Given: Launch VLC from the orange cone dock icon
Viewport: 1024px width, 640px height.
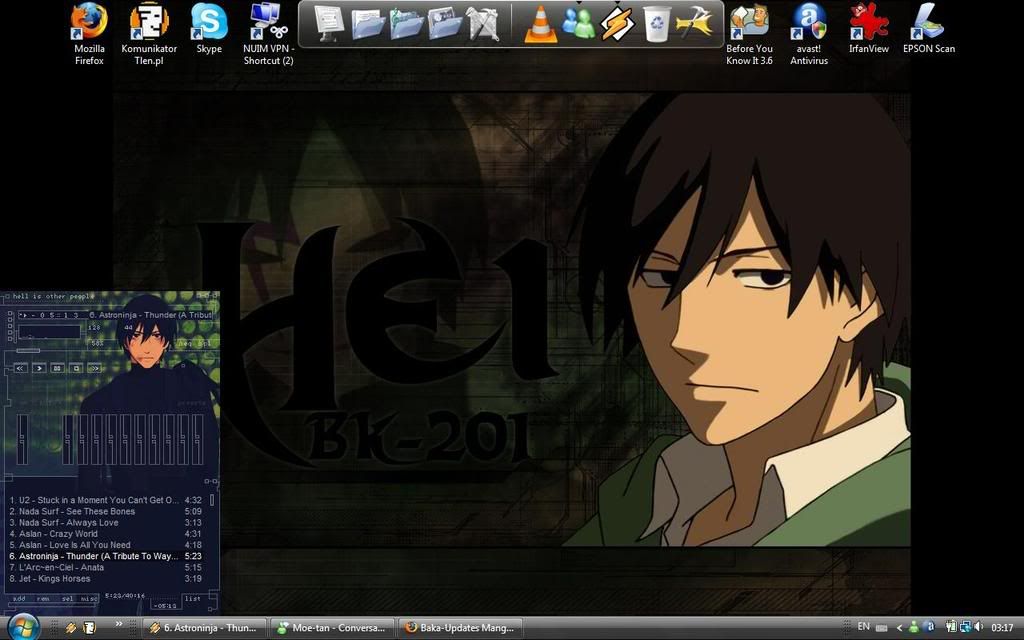Looking at the screenshot, I should [x=541, y=24].
